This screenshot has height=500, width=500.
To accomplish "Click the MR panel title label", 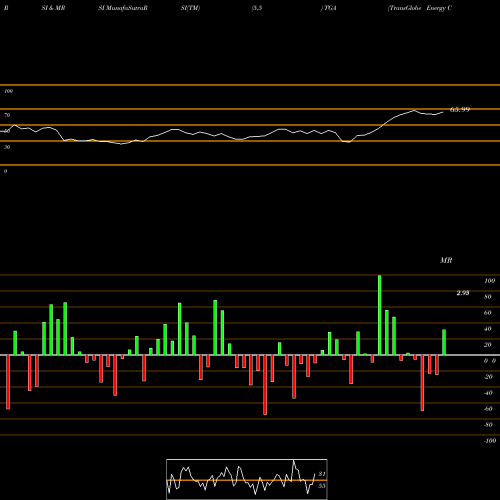I will pyautogui.click(x=446, y=260).
